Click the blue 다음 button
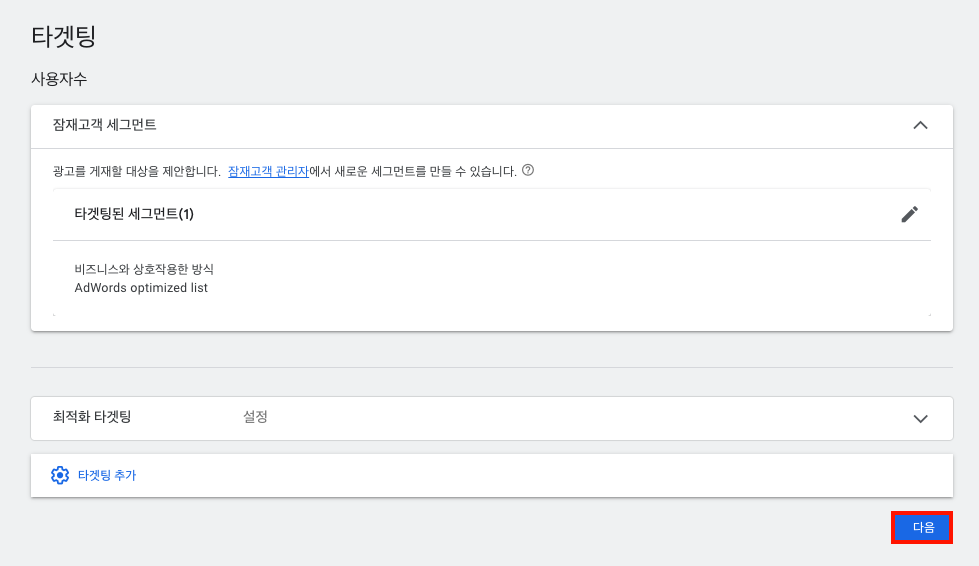979x566 pixels. point(922,527)
